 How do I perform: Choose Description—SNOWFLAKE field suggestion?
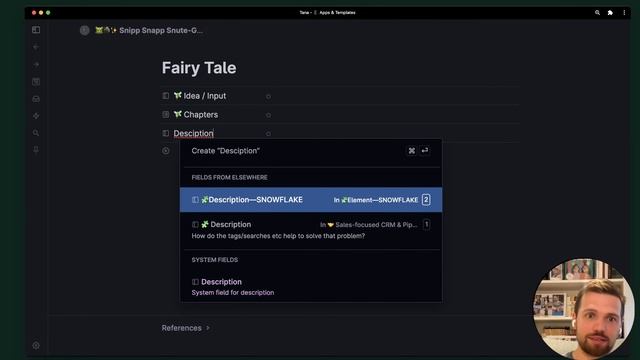point(311,200)
